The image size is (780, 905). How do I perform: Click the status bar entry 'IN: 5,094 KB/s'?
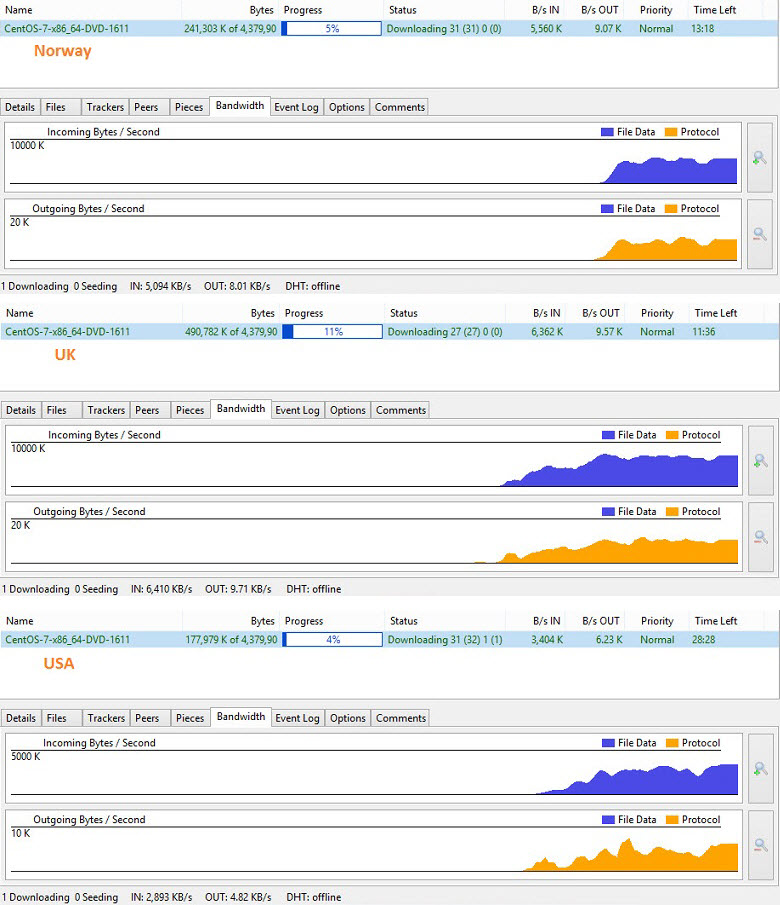coord(160,286)
